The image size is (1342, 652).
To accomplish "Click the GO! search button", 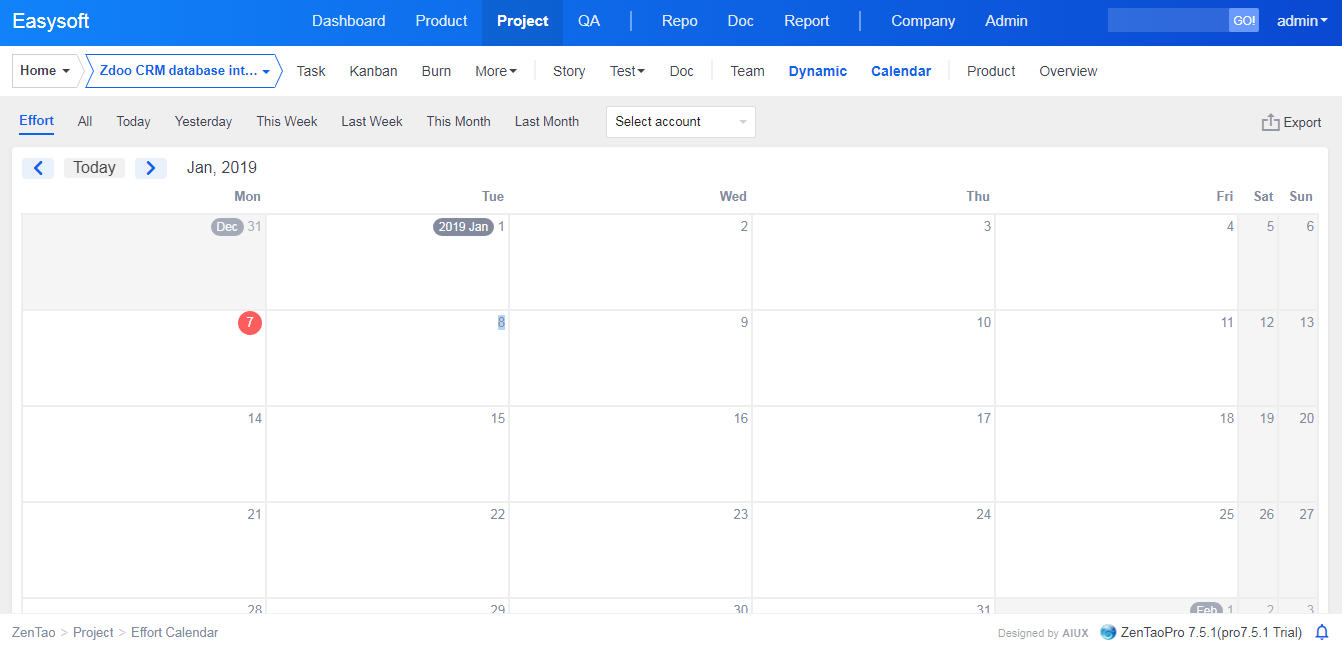I will 1243,21.
